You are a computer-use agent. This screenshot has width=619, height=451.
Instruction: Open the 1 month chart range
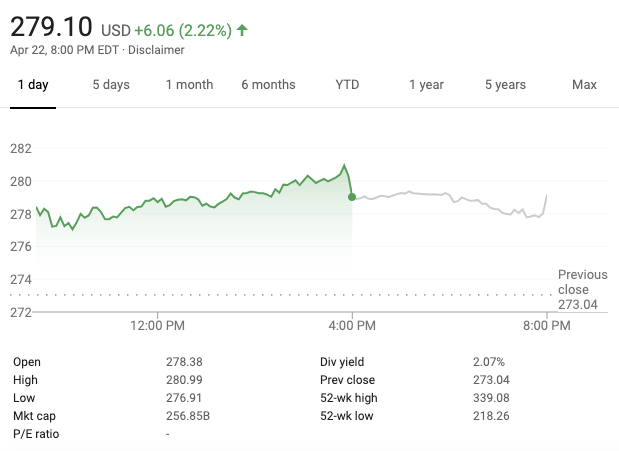pyautogui.click(x=189, y=85)
